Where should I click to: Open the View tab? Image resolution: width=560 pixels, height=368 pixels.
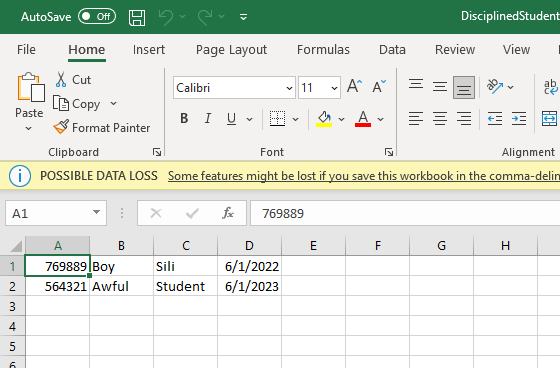tap(516, 49)
